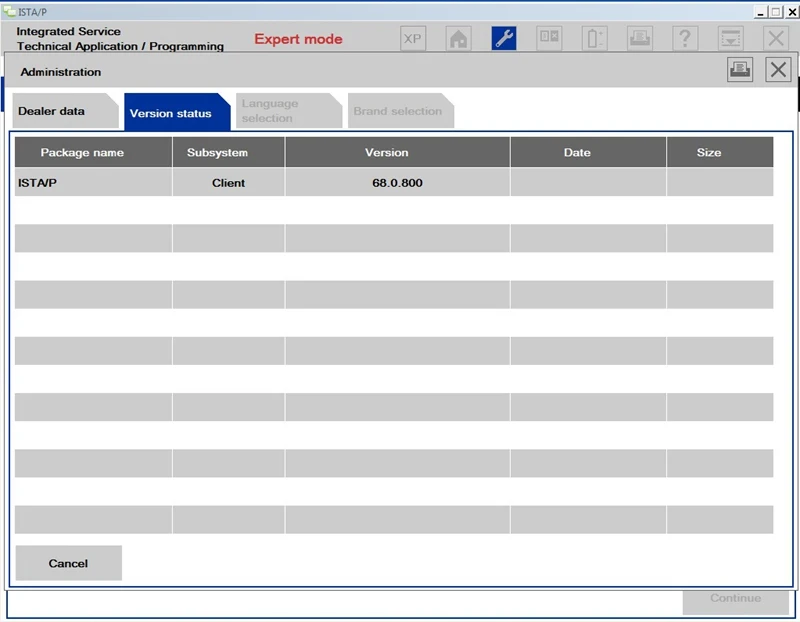Click the Cancel button

tap(68, 563)
